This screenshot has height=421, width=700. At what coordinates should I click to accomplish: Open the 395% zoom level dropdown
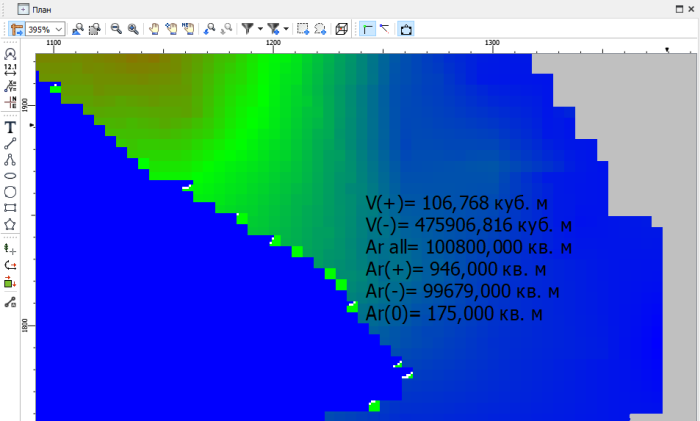tap(59, 30)
